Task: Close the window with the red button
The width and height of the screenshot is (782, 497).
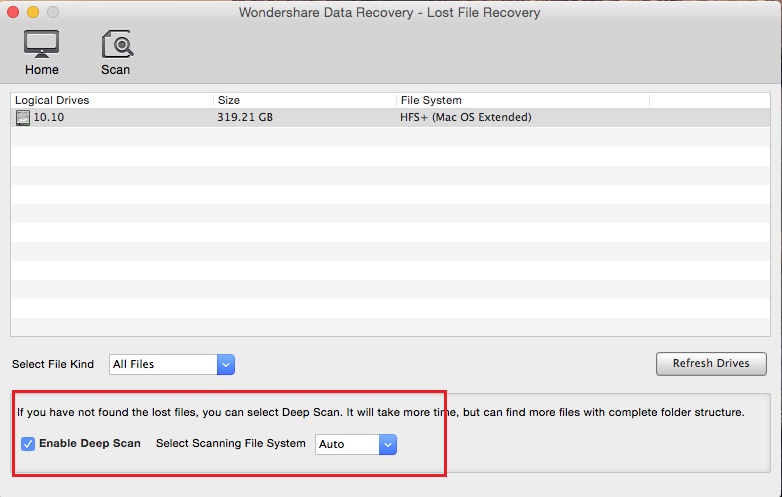Action: click(x=13, y=12)
